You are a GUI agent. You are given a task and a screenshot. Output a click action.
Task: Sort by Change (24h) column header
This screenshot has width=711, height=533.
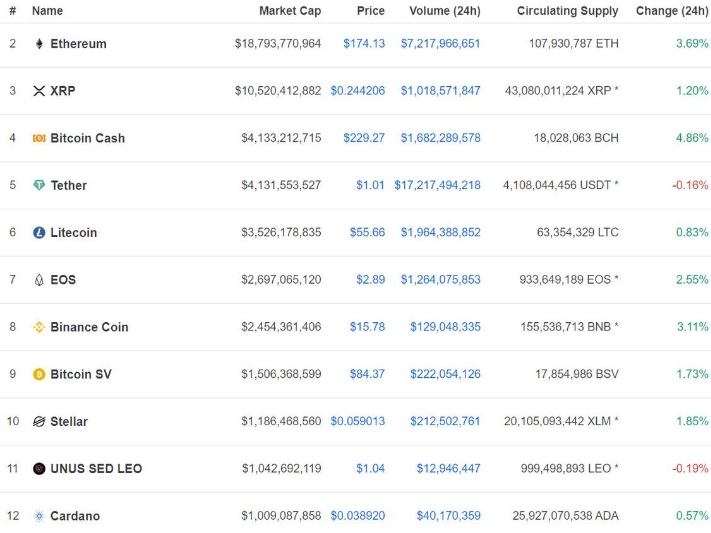click(672, 11)
